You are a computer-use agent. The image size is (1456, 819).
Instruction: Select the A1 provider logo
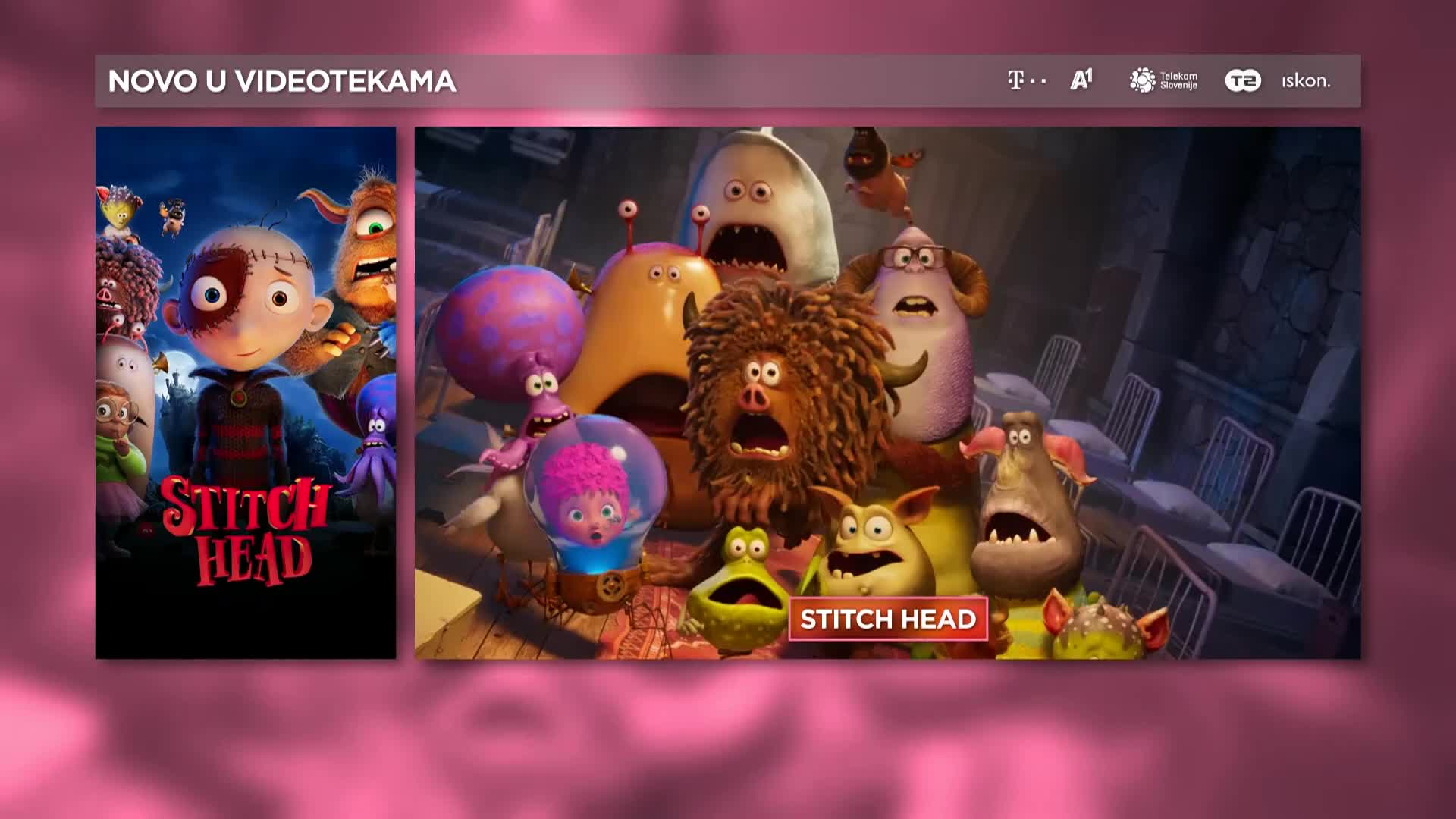tap(1081, 80)
